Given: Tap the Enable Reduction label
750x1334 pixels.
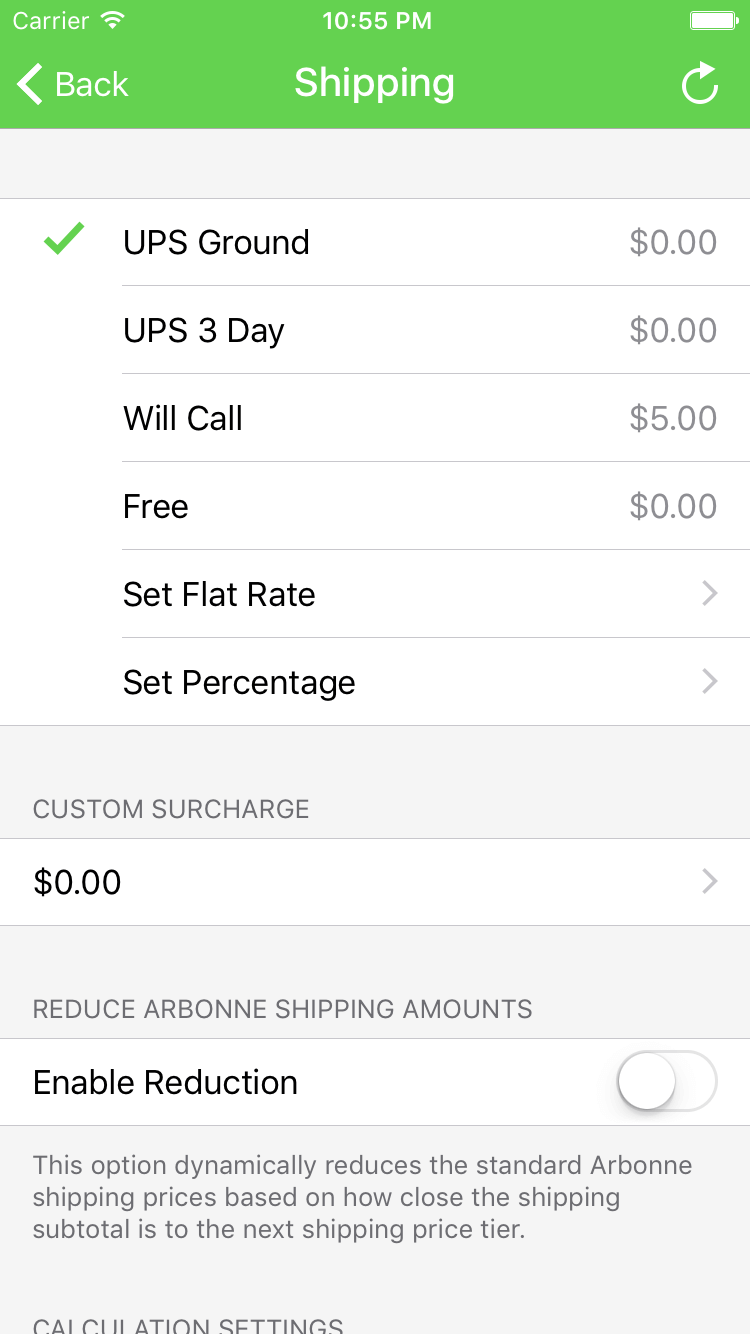Looking at the screenshot, I should click(x=165, y=1082).
